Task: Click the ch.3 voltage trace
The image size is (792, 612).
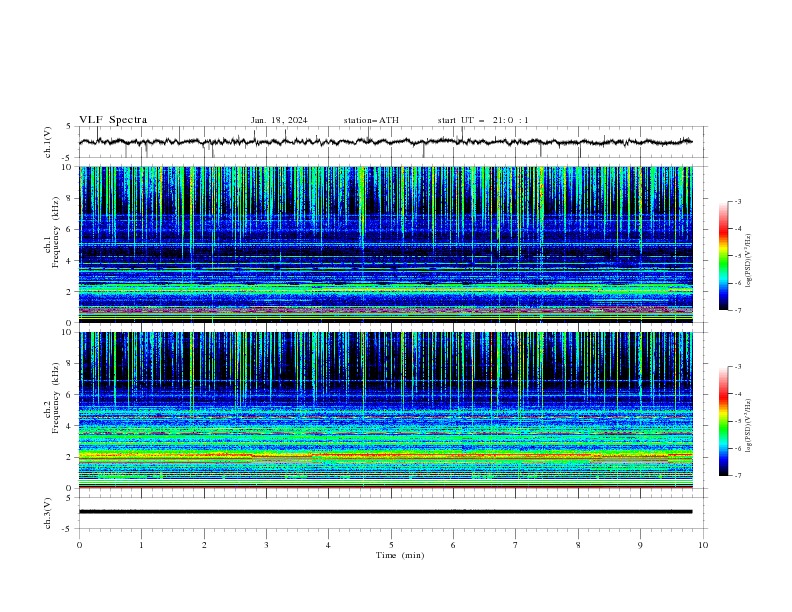Action: pos(386,512)
